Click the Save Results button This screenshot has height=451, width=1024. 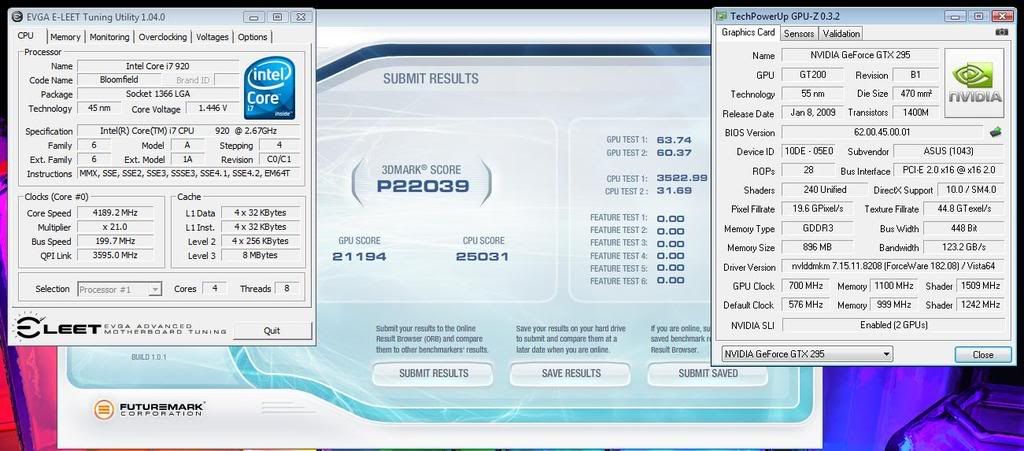coord(570,373)
